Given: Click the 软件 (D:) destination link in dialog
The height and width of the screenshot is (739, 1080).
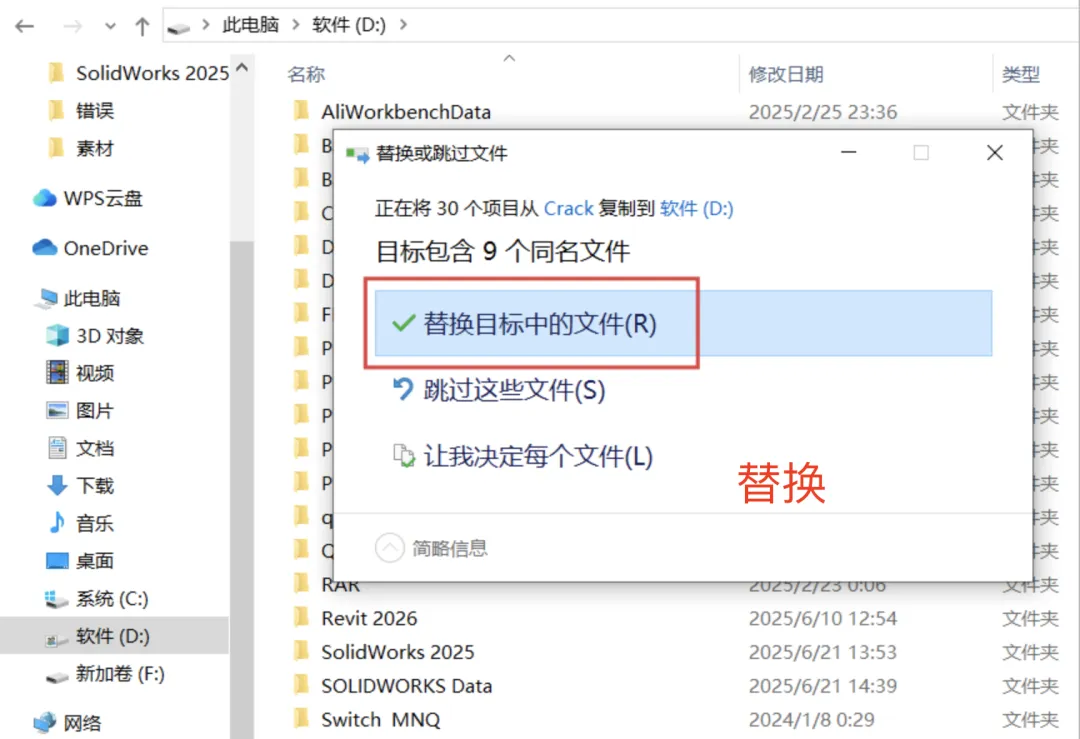Looking at the screenshot, I should pos(696,208).
